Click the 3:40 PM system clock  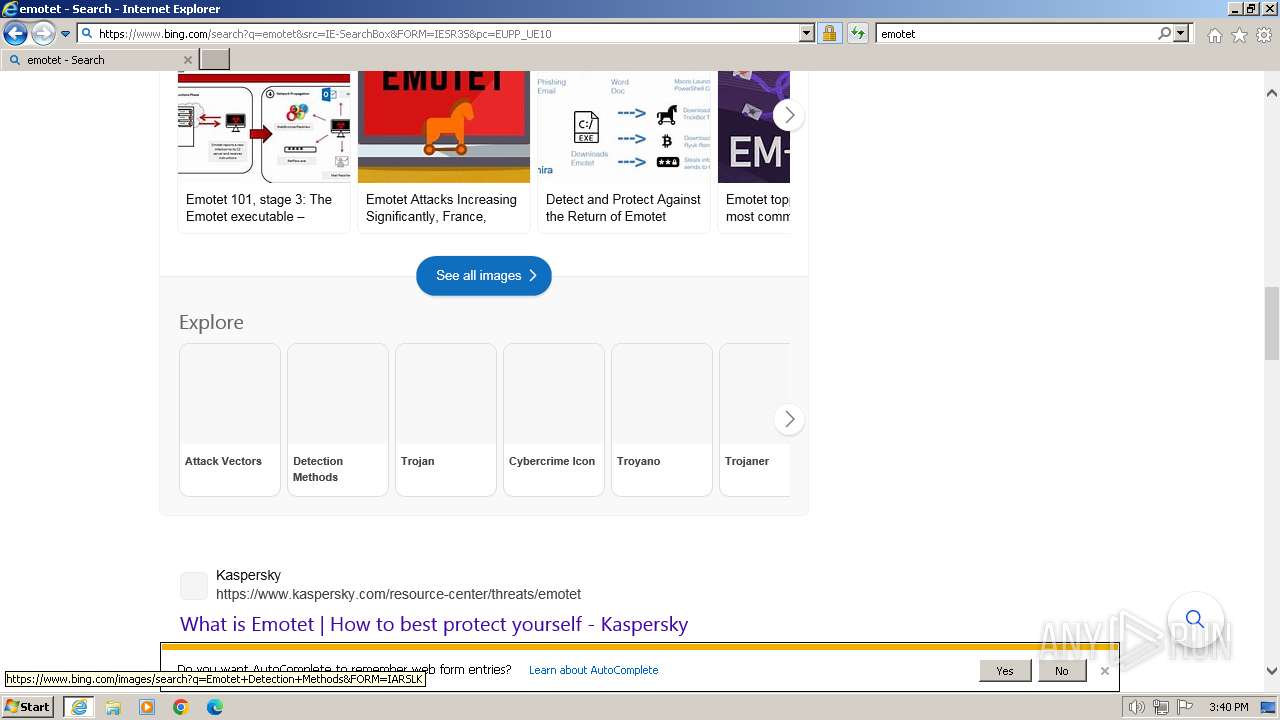click(x=1228, y=707)
